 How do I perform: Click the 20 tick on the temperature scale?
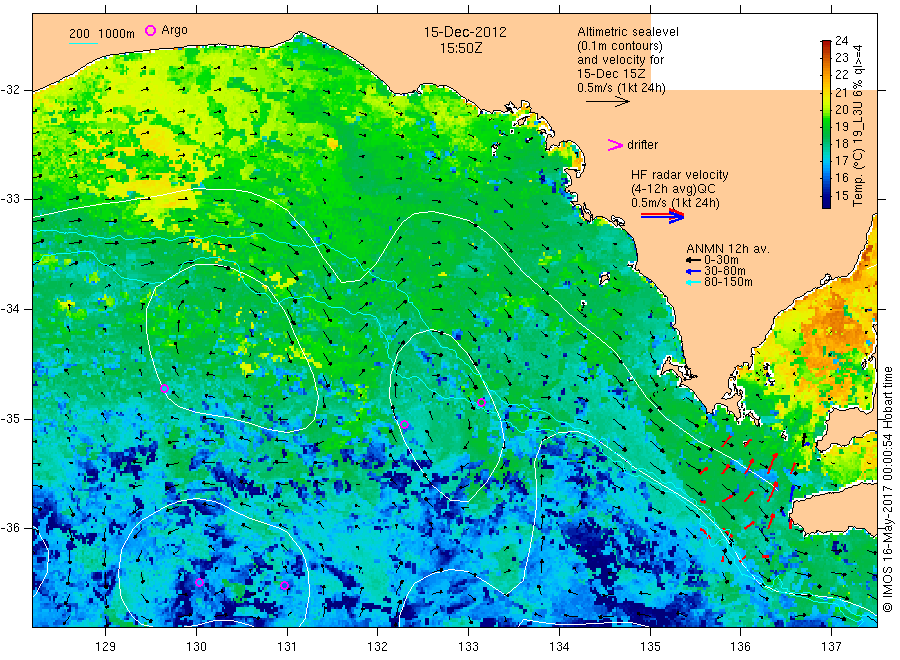tap(841, 110)
